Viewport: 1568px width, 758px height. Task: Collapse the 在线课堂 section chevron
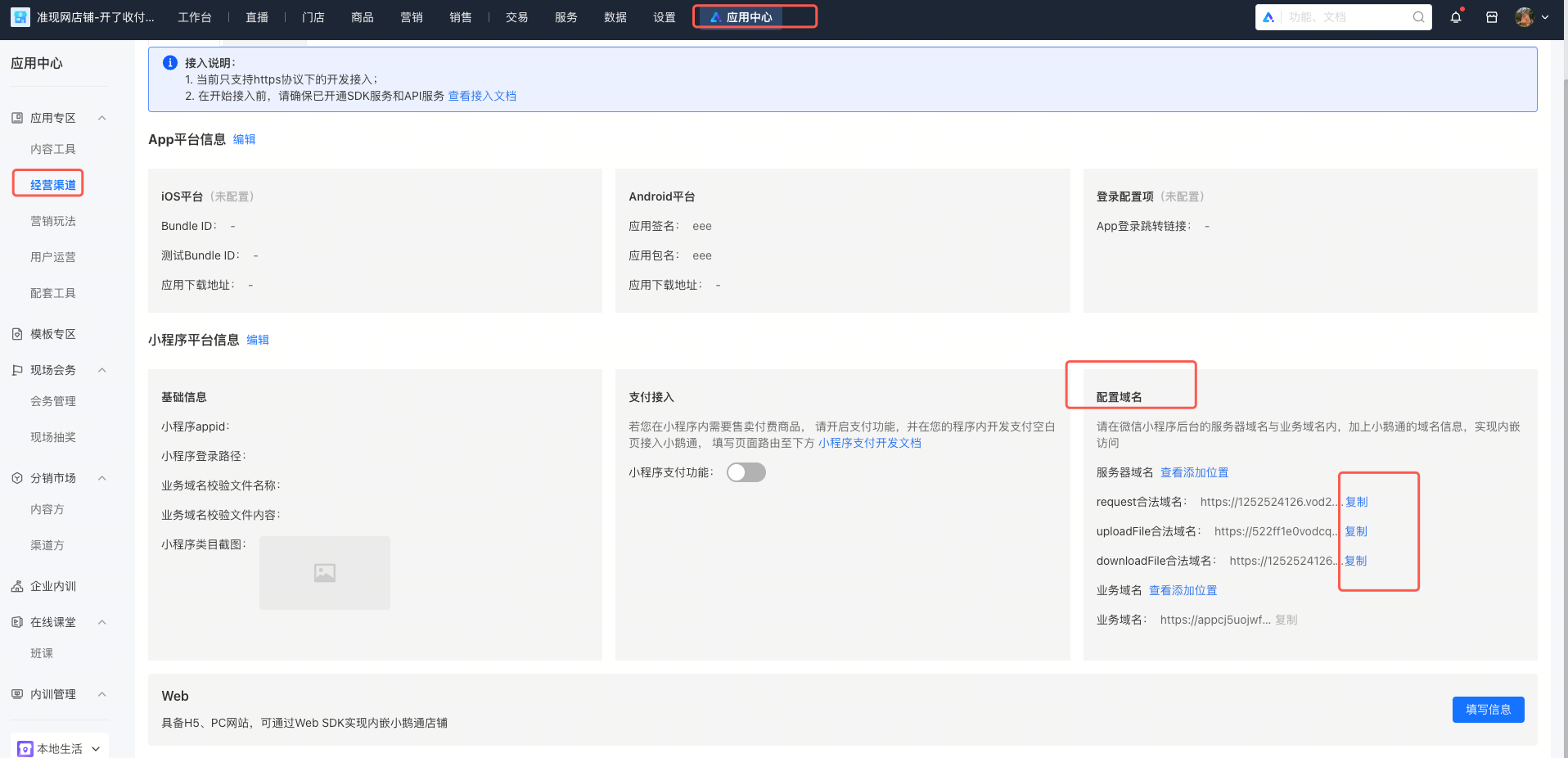pos(102,622)
